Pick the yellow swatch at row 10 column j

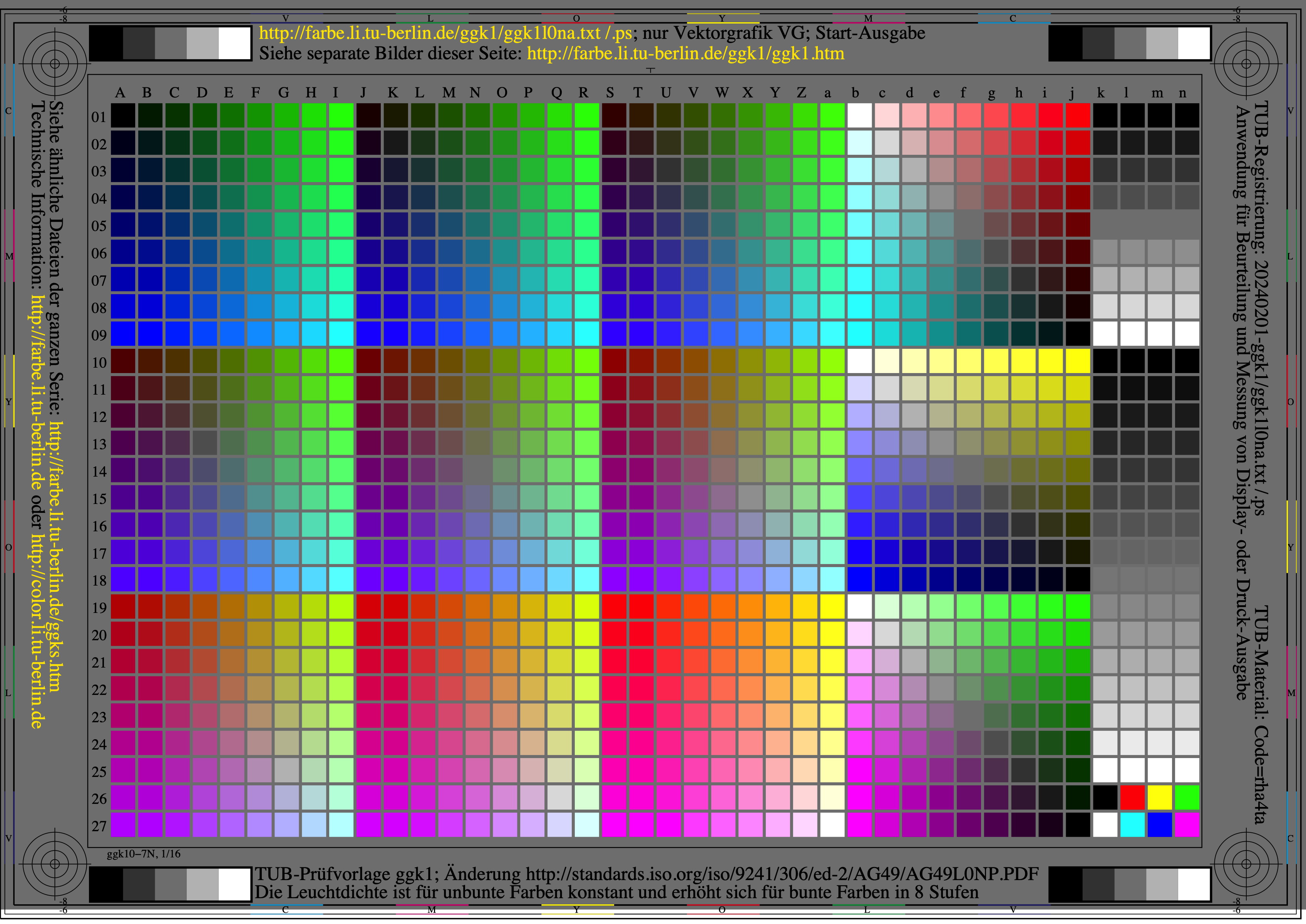click(1078, 361)
